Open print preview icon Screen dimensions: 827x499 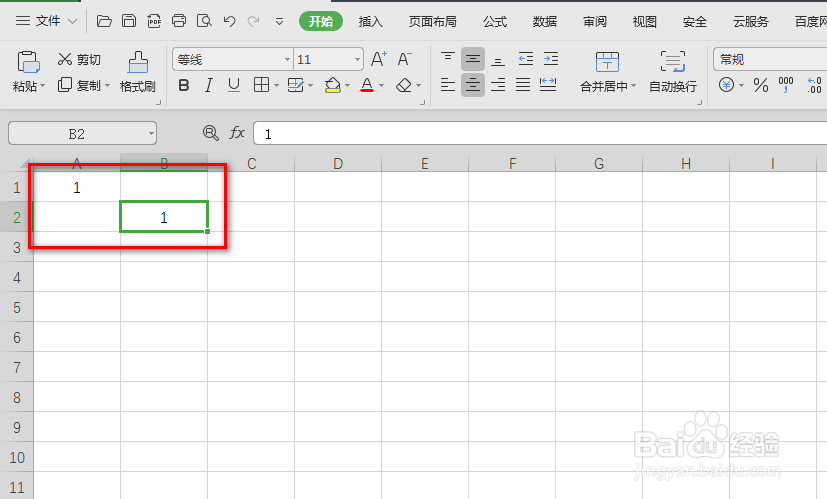204,21
